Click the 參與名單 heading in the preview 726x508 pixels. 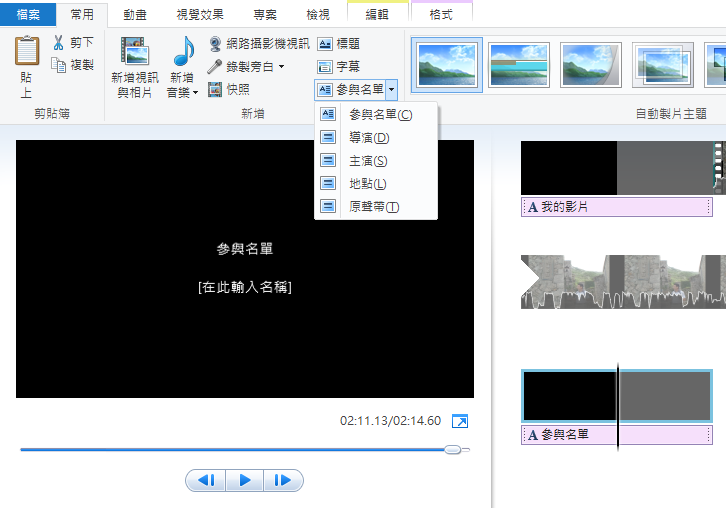[x=245, y=249]
